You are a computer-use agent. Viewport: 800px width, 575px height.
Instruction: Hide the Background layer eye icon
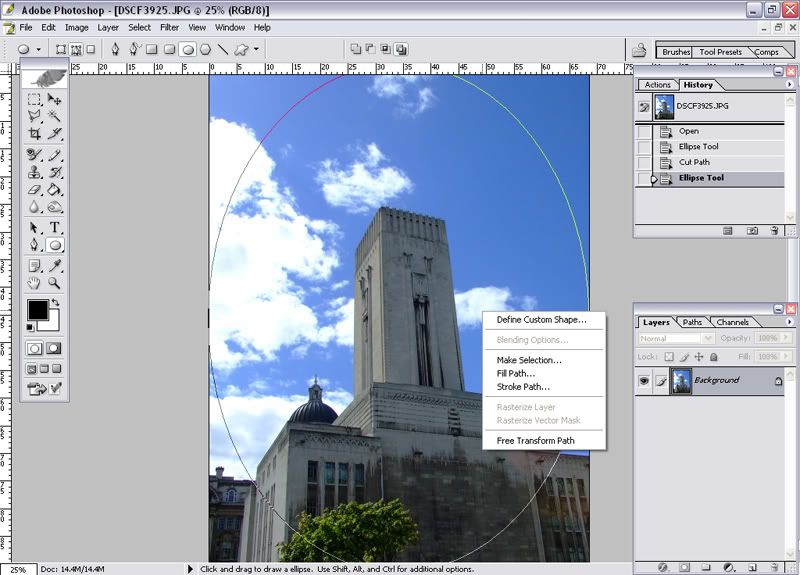644,381
